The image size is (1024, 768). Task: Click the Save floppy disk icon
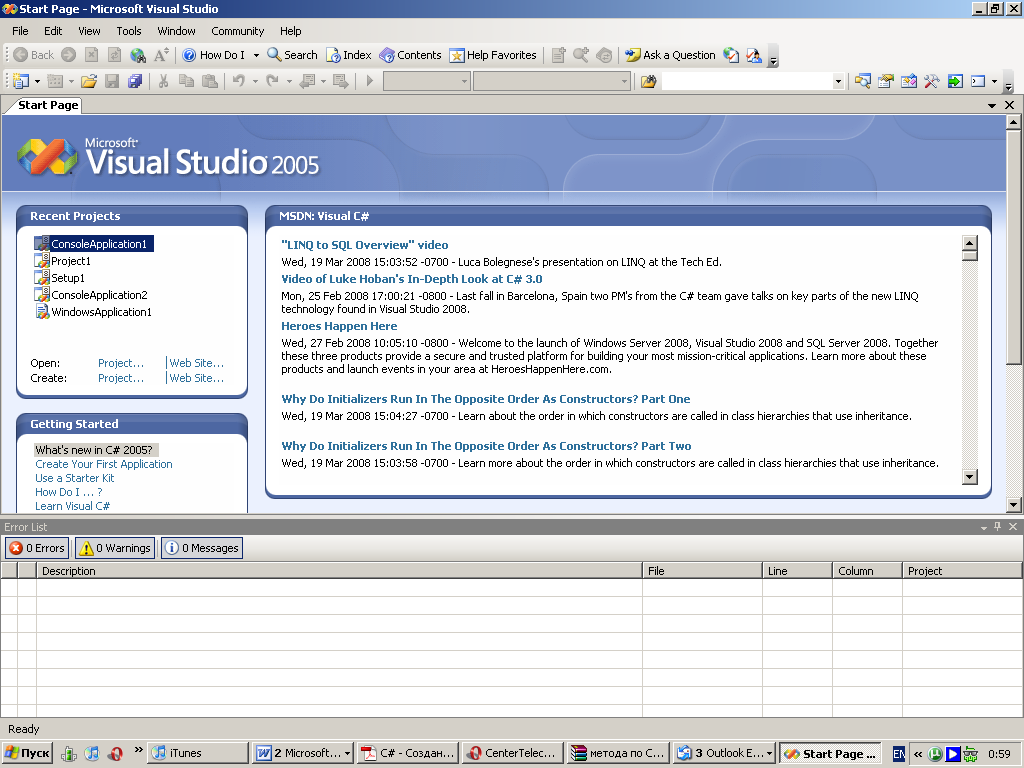tap(112, 81)
